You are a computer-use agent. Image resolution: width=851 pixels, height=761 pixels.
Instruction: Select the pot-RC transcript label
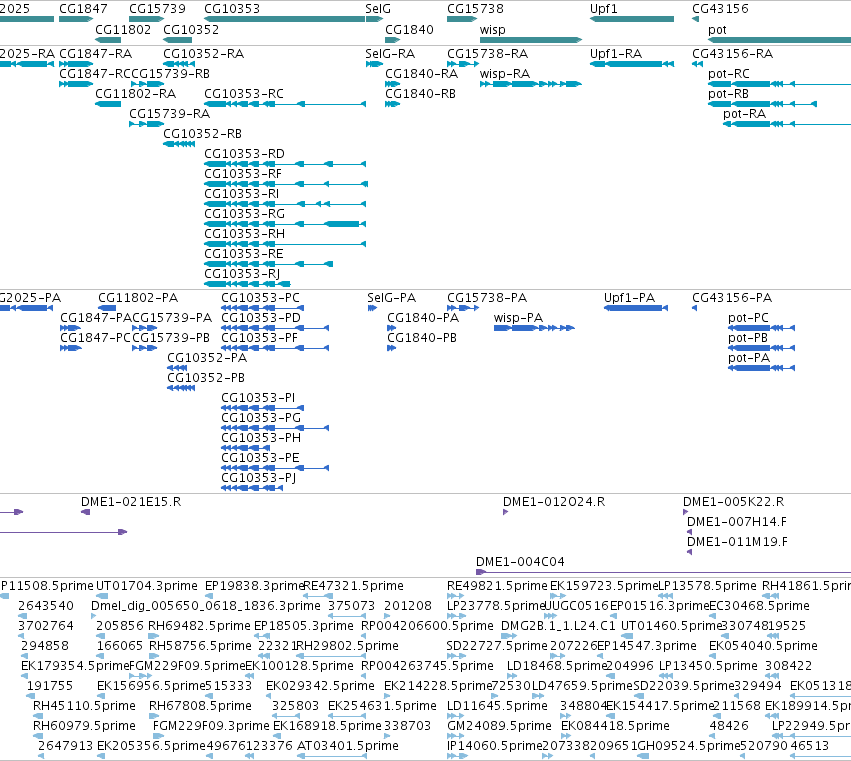click(x=729, y=74)
